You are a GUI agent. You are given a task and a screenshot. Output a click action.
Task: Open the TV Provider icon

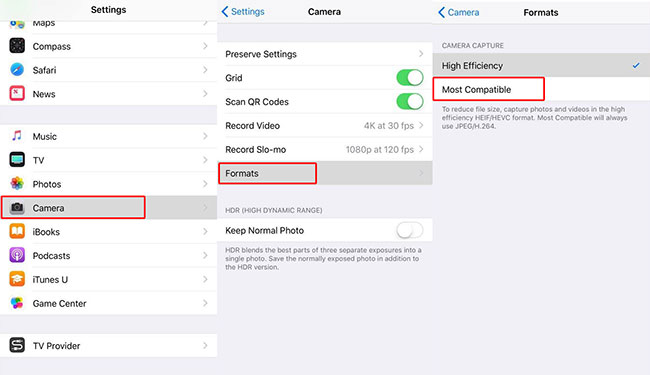[17, 345]
